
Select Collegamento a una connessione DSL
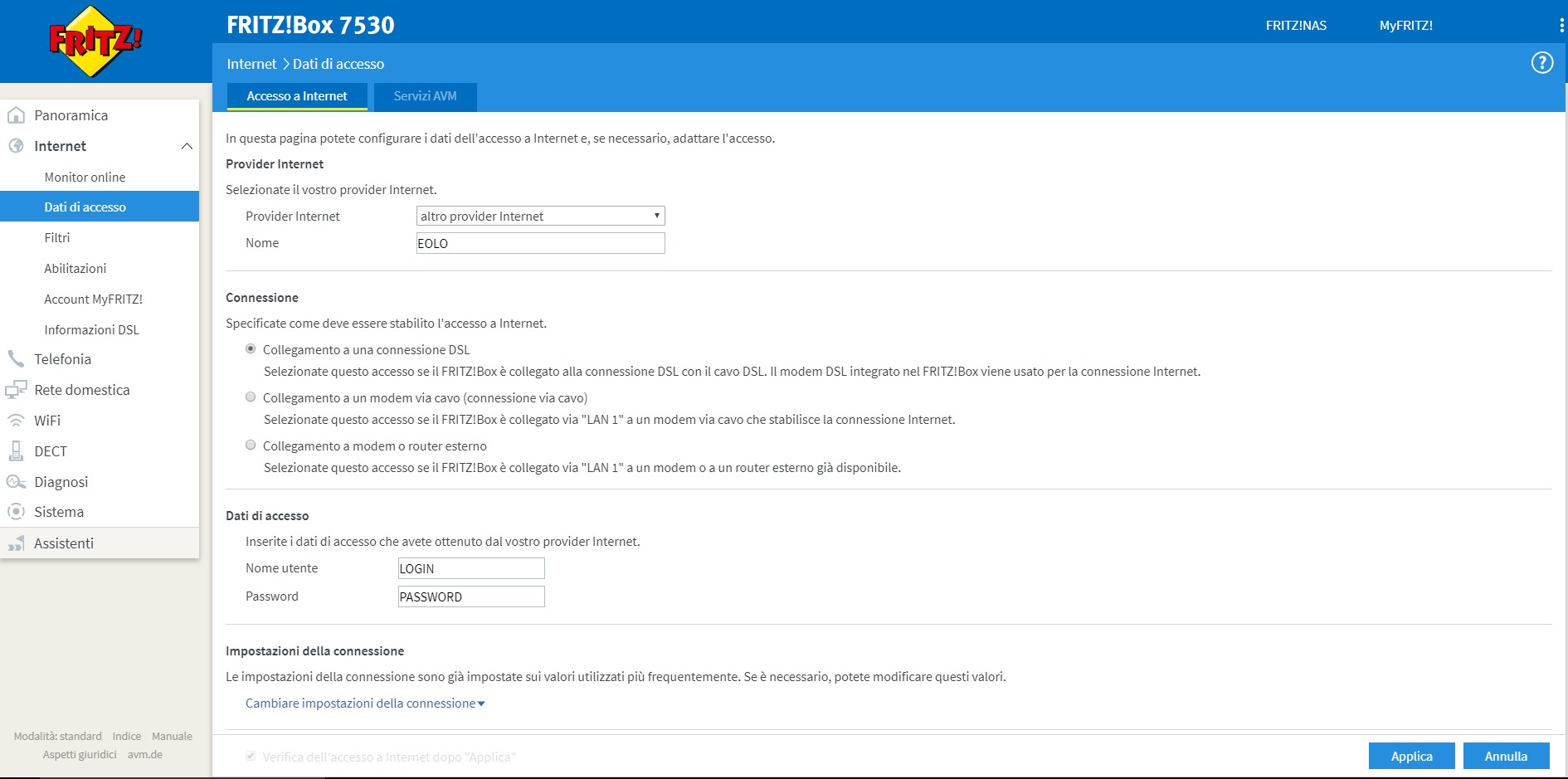(x=251, y=349)
